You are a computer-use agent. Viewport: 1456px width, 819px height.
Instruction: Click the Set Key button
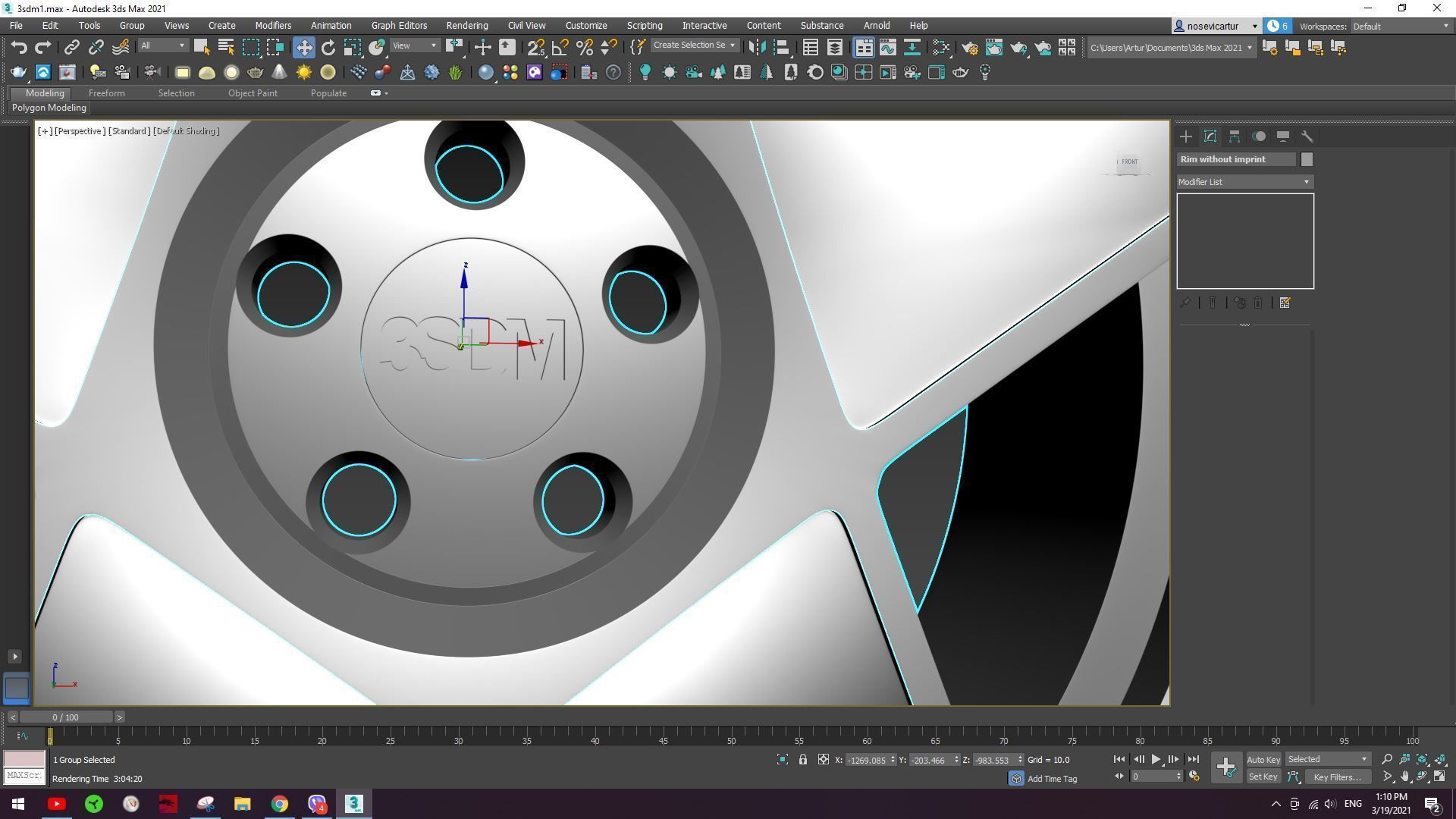tap(1263, 777)
